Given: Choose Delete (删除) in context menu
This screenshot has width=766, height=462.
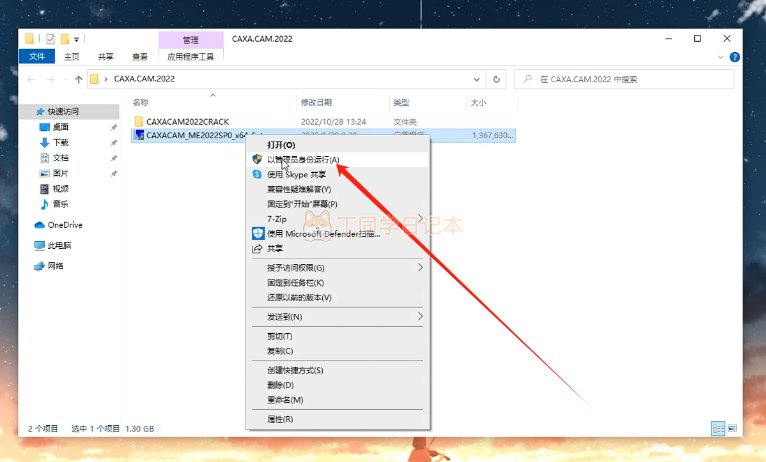Looking at the screenshot, I should coord(338,385).
